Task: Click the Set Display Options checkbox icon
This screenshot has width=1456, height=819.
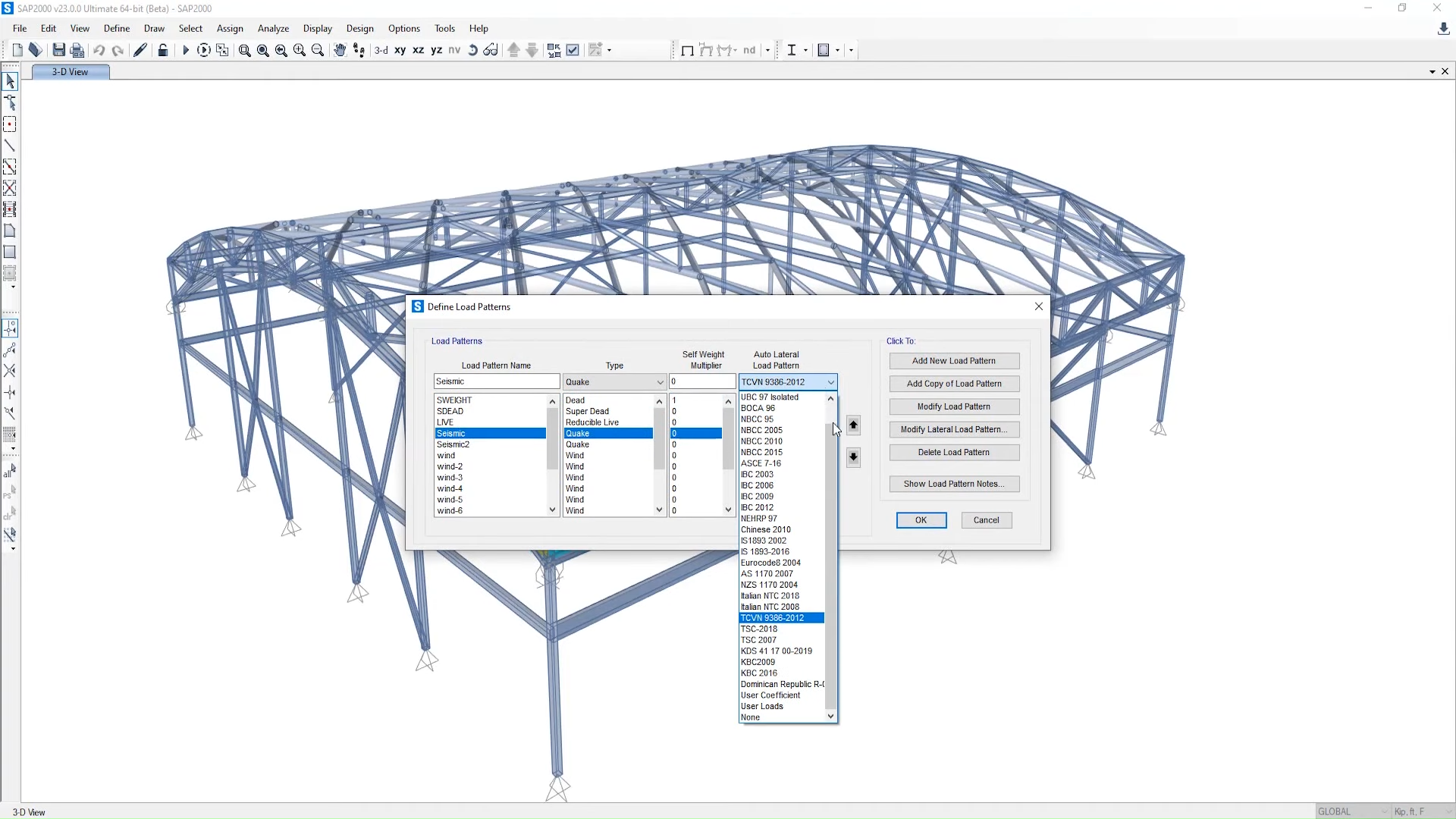Action: (x=573, y=50)
